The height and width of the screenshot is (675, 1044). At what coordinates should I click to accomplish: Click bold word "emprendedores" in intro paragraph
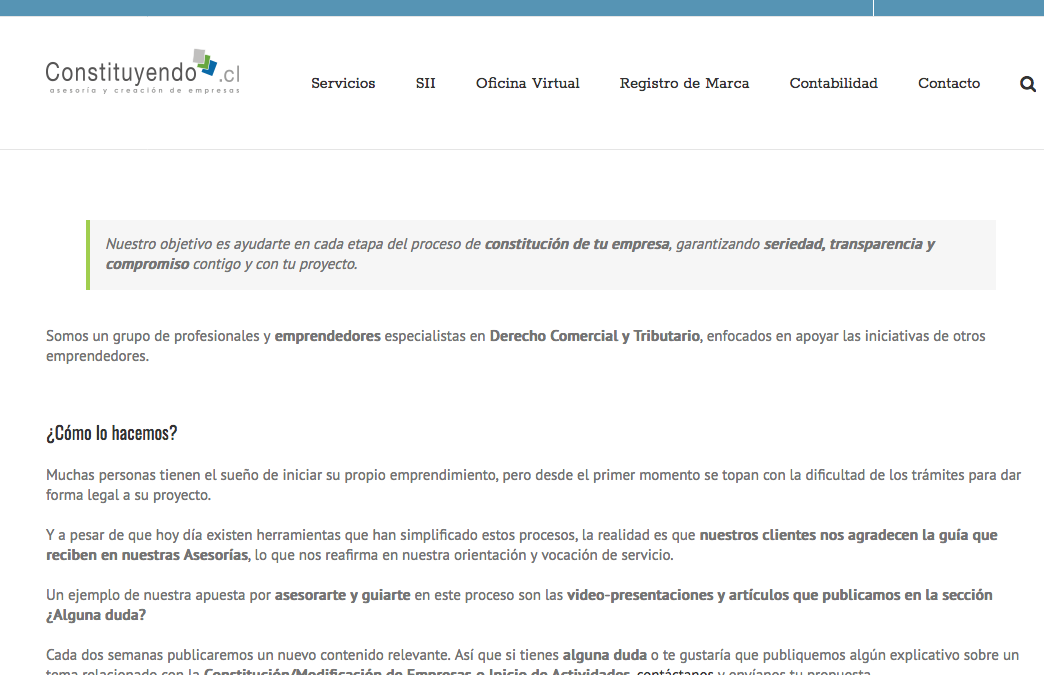pos(328,336)
